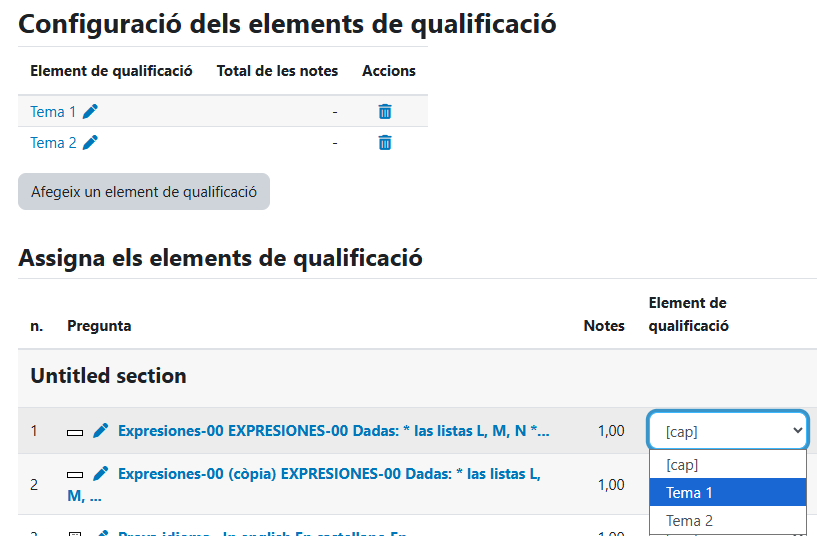Click the 'Total de les notes' column header
The width and height of the screenshot is (817, 536).
(x=277, y=71)
